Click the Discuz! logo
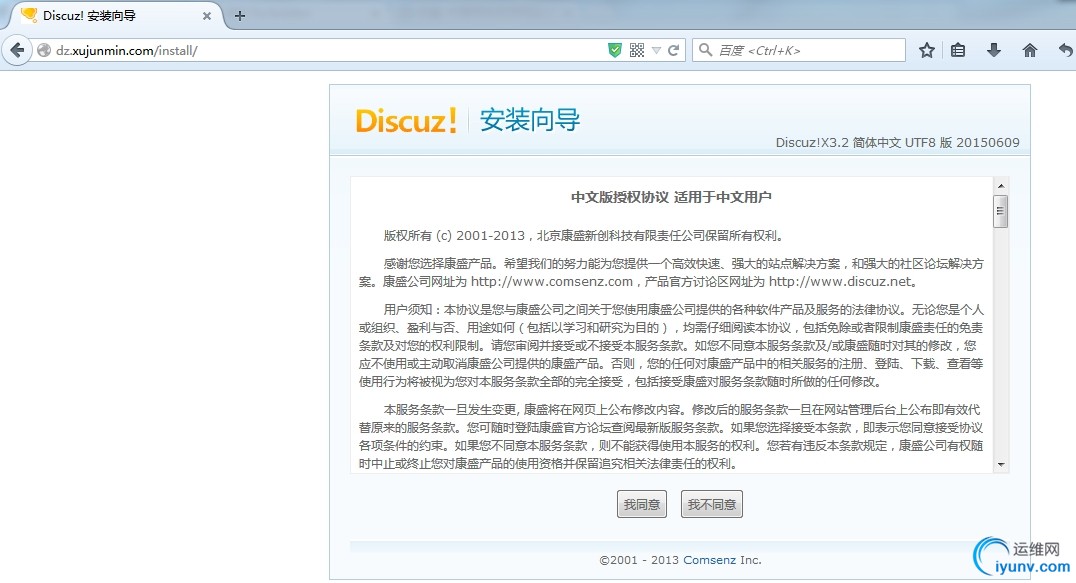The height and width of the screenshot is (583, 1076). 406,121
